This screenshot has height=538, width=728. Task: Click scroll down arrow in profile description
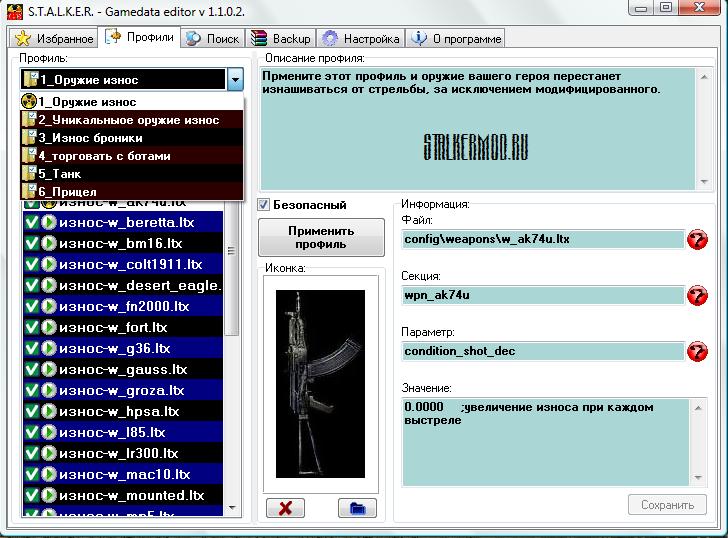(704, 181)
